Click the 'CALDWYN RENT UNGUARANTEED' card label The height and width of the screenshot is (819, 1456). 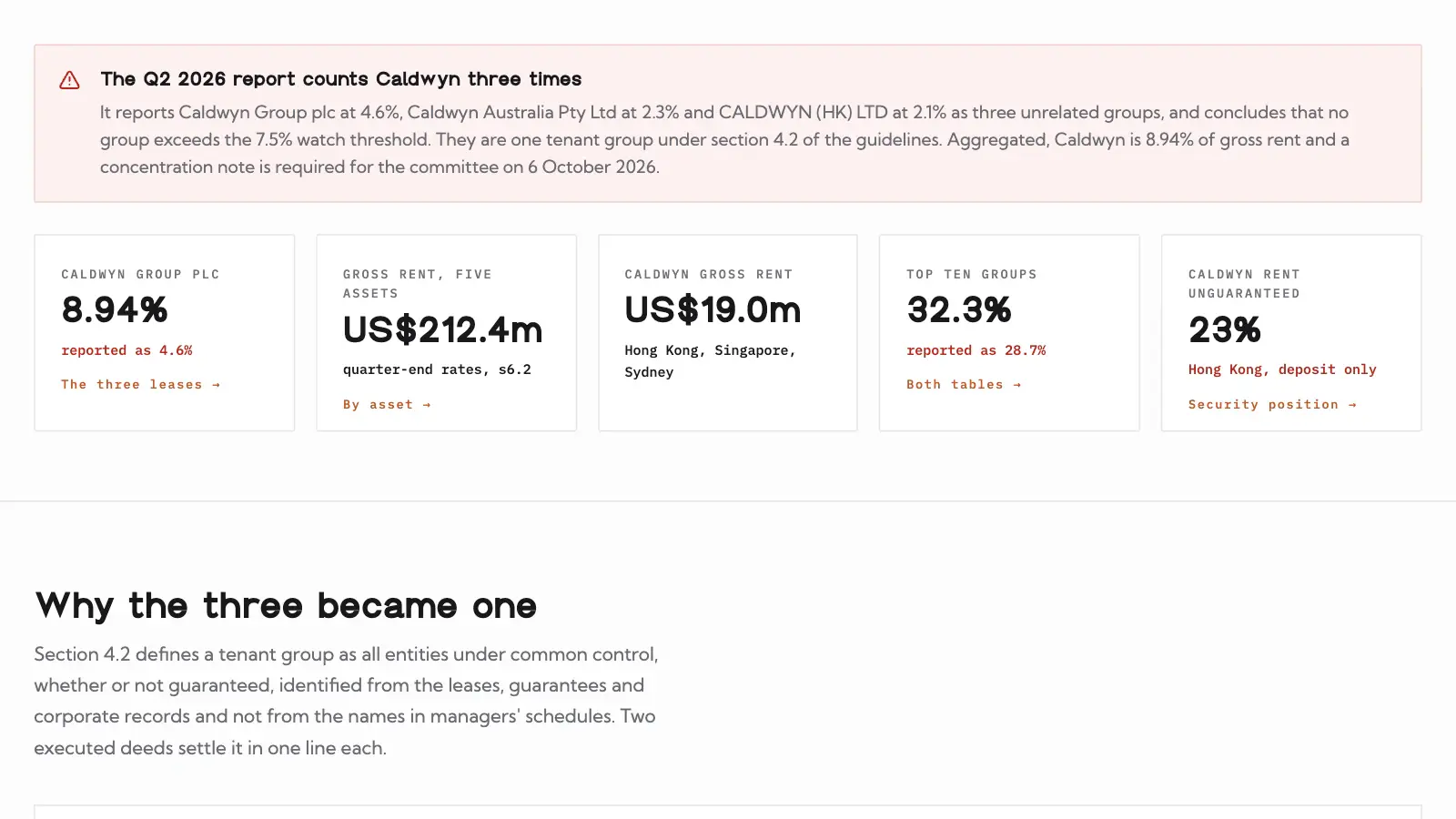tap(1244, 284)
